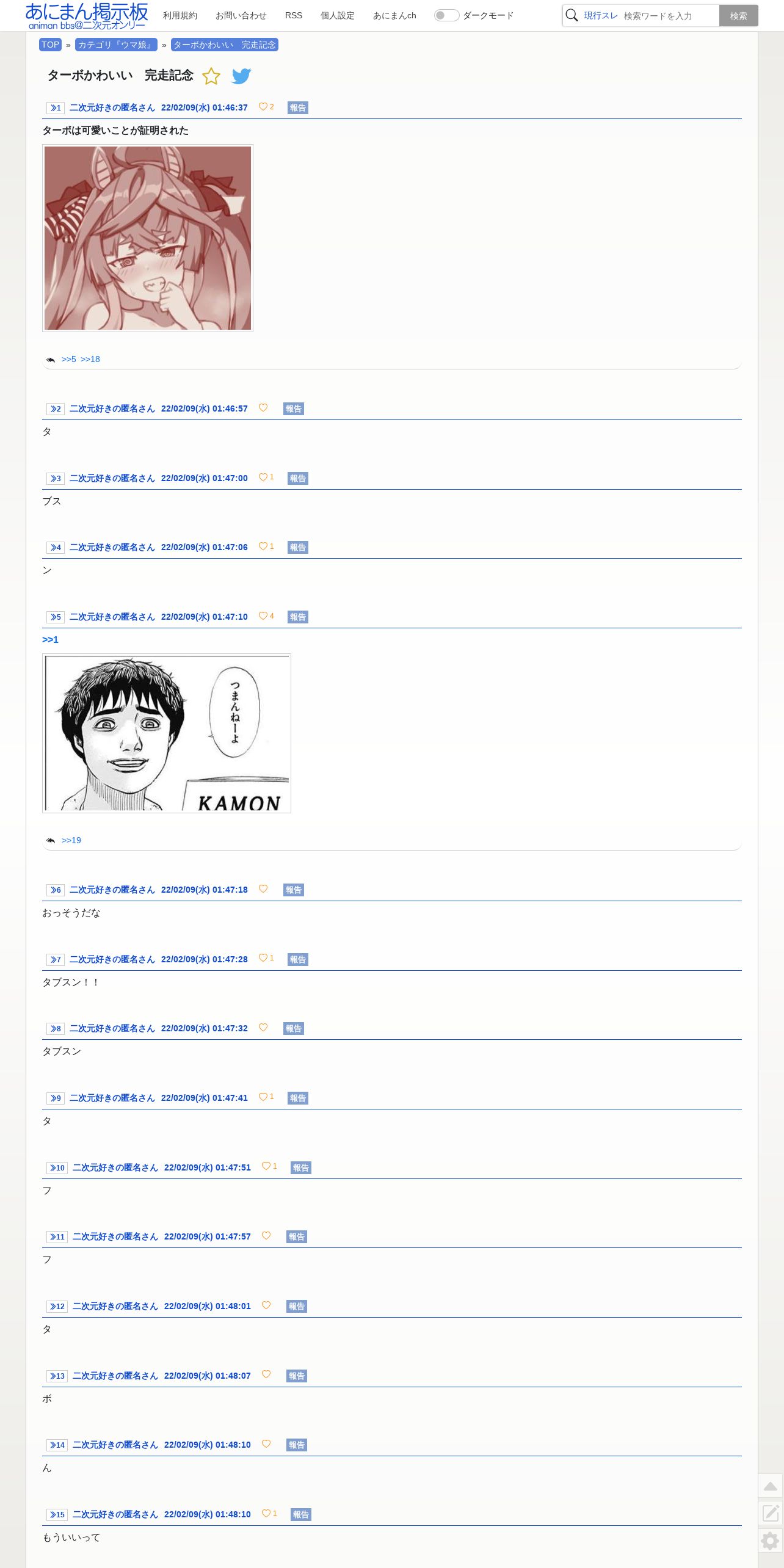
Task: Like post 1 with its heart icon
Action: coord(263,107)
